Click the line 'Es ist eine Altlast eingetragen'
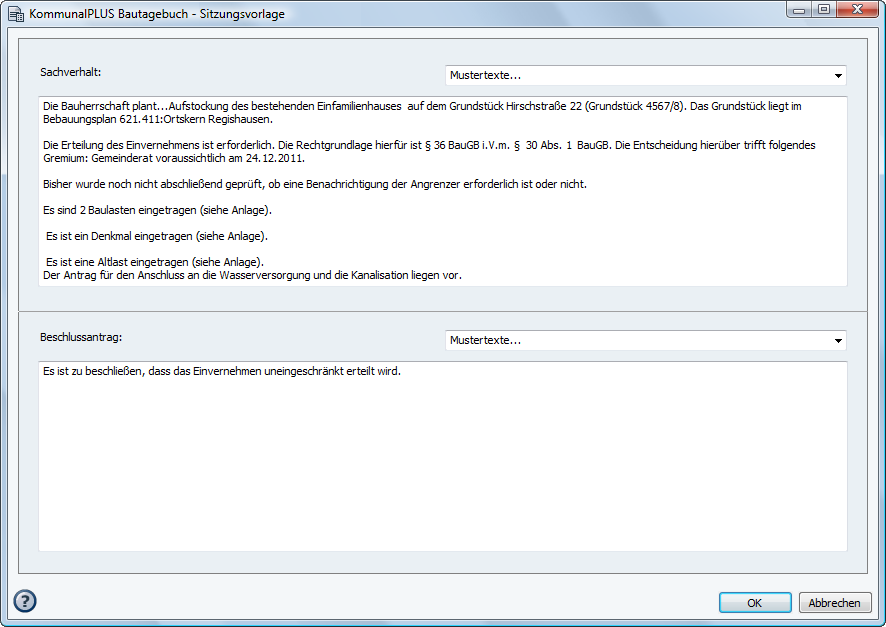This screenshot has width=886, height=627. (x=154, y=262)
